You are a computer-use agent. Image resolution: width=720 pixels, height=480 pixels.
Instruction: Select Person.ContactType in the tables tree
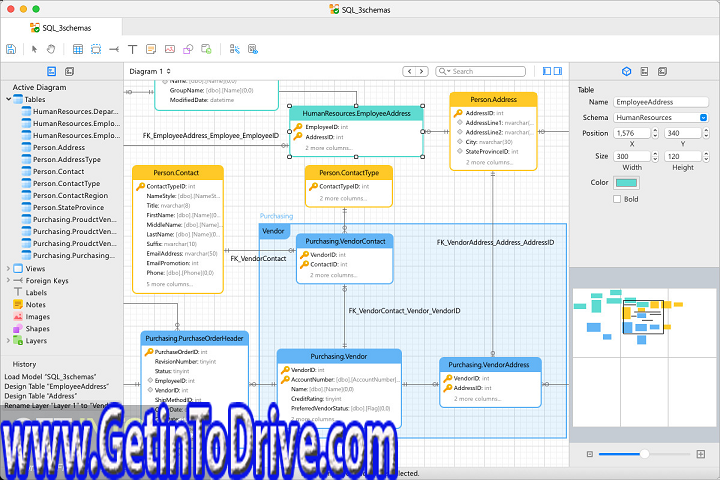point(66,183)
